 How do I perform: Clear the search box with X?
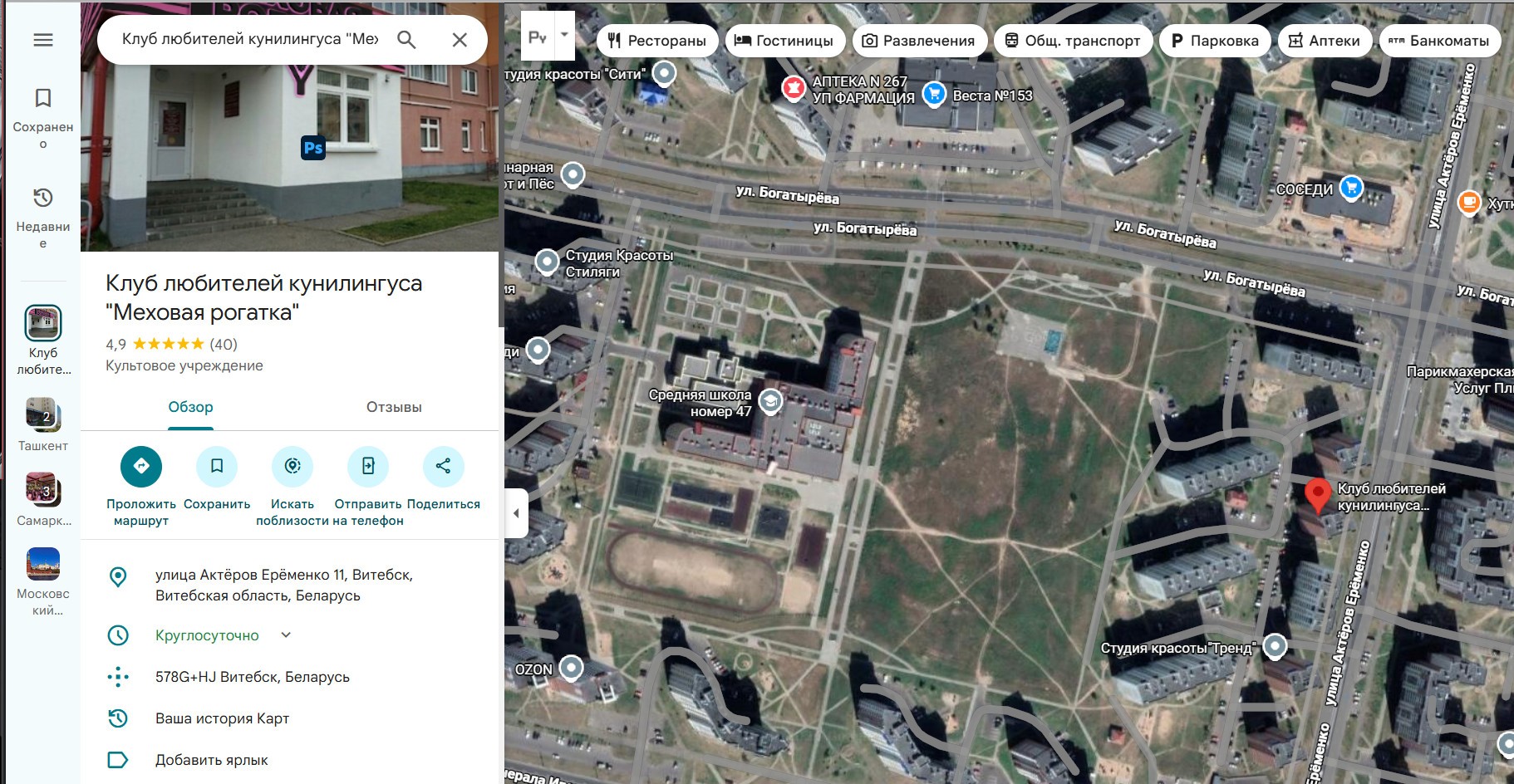tap(460, 40)
